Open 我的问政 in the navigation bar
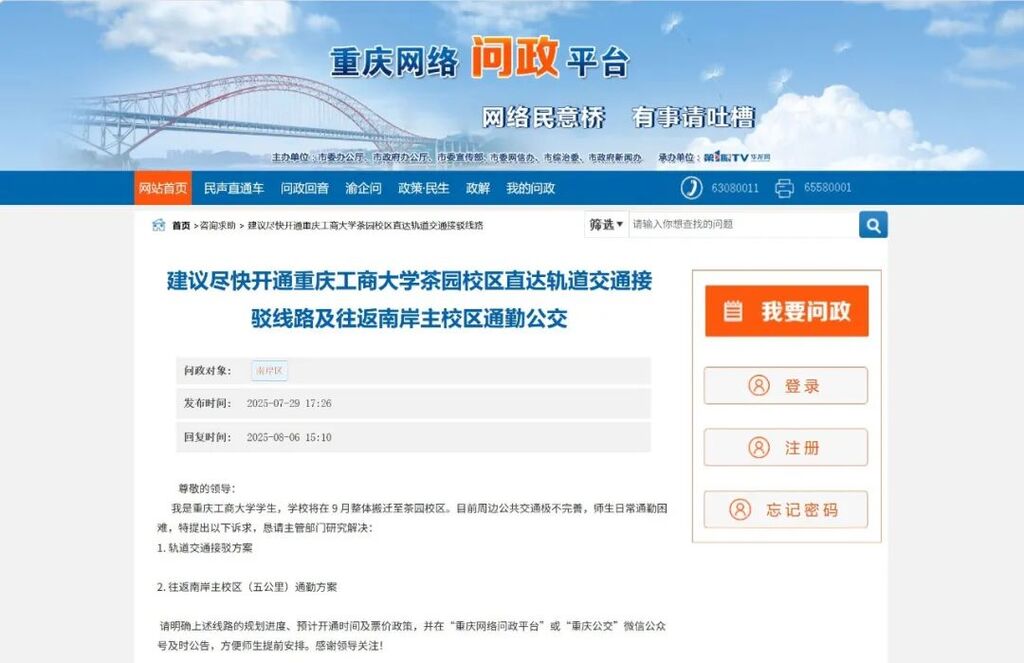 tap(530, 188)
